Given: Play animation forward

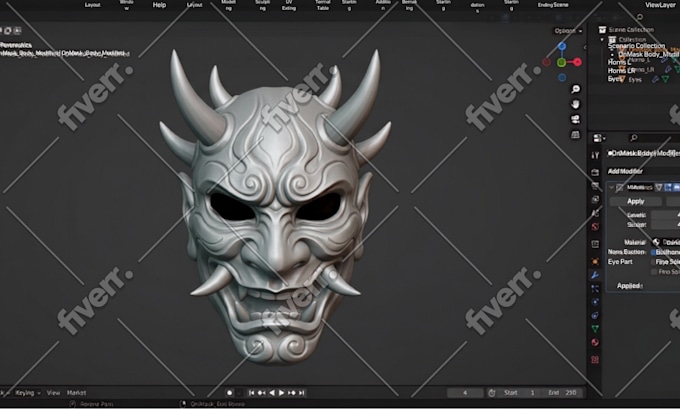Looking at the screenshot, I should tap(281, 393).
